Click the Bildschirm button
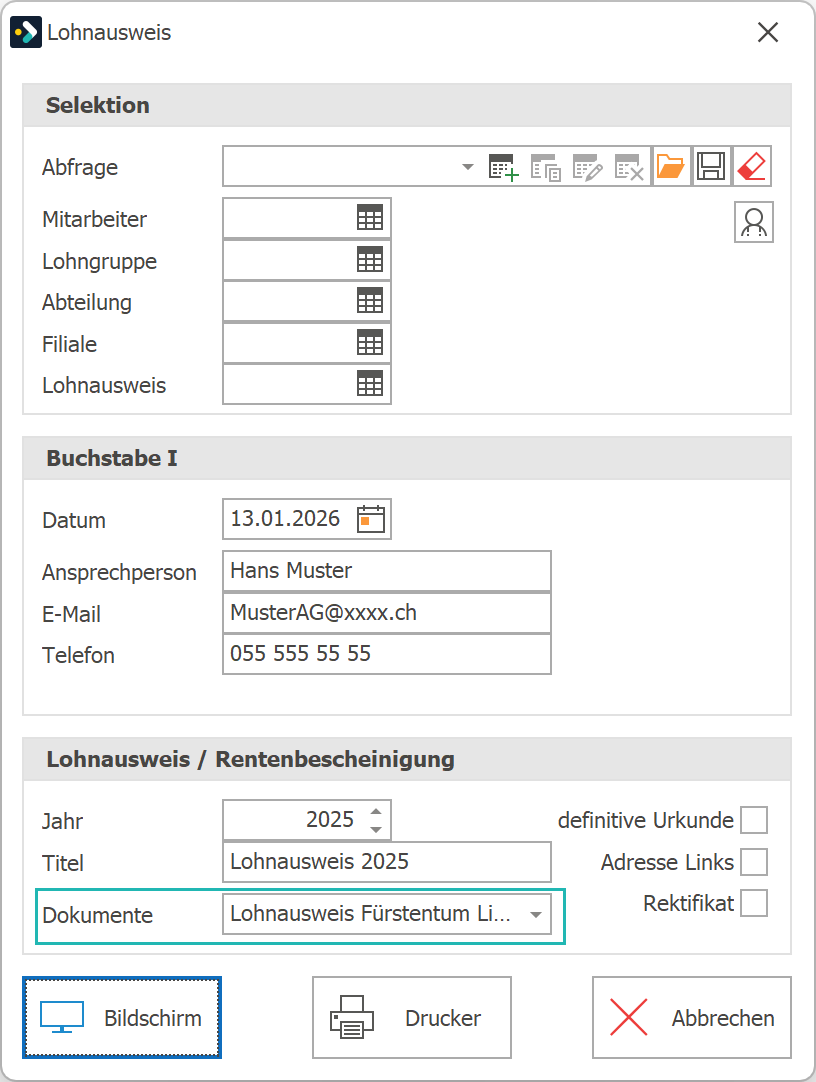 [122, 1017]
